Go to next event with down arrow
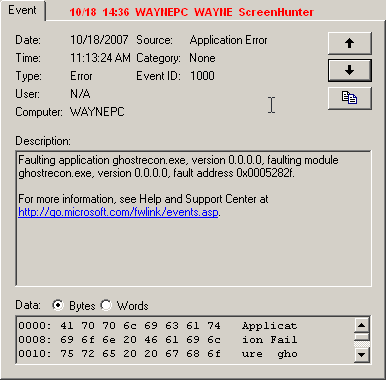This screenshot has width=386, height=380. [x=350, y=70]
